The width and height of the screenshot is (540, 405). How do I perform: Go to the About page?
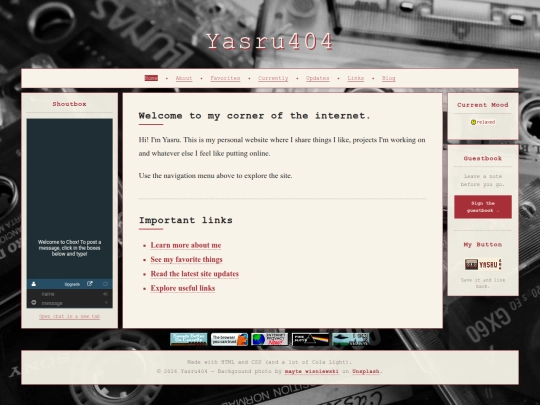tap(184, 78)
